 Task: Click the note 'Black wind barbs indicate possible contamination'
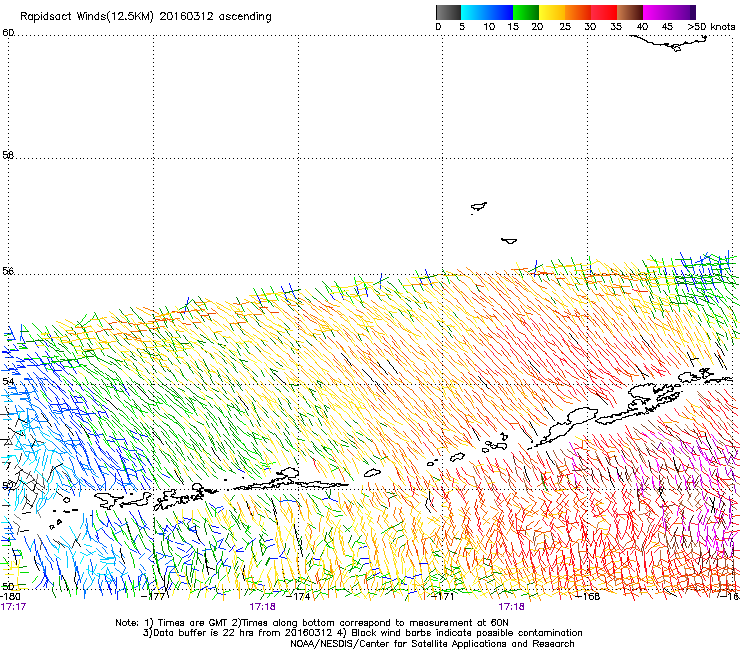tap(467, 633)
